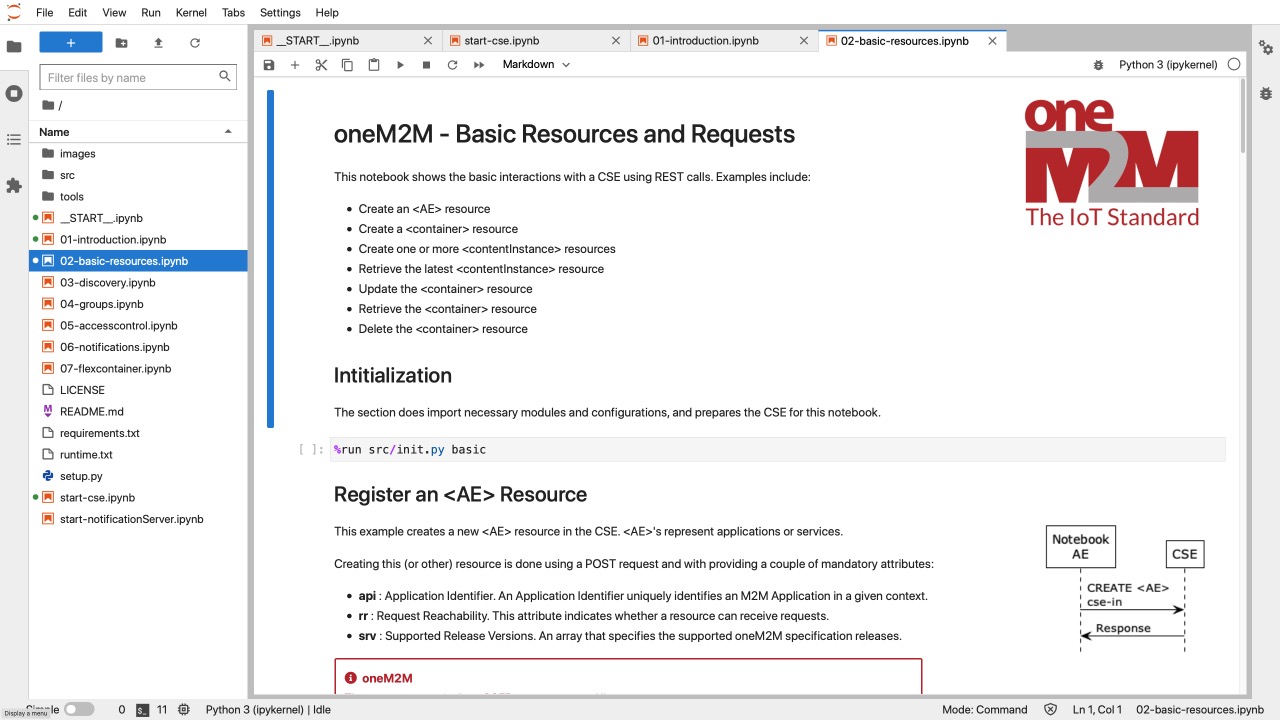Click Python 3 (ipykernel) kernel name button
This screenshot has width=1280, height=720.
click(x=1168, y=65)
